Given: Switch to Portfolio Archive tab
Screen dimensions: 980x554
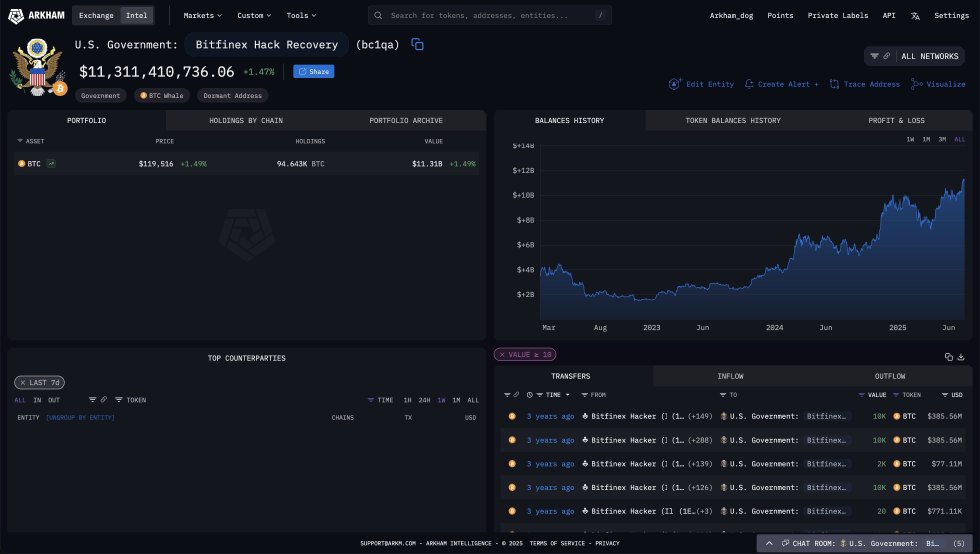Looking at the screenshot, I should (x=406, y=121).
